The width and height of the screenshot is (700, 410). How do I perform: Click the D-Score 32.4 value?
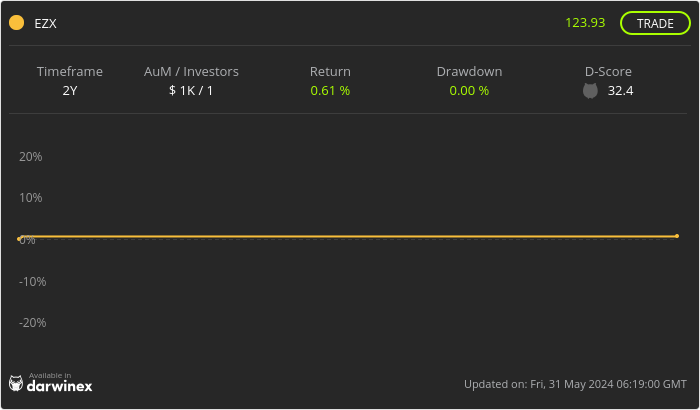(x=620, y=91)
